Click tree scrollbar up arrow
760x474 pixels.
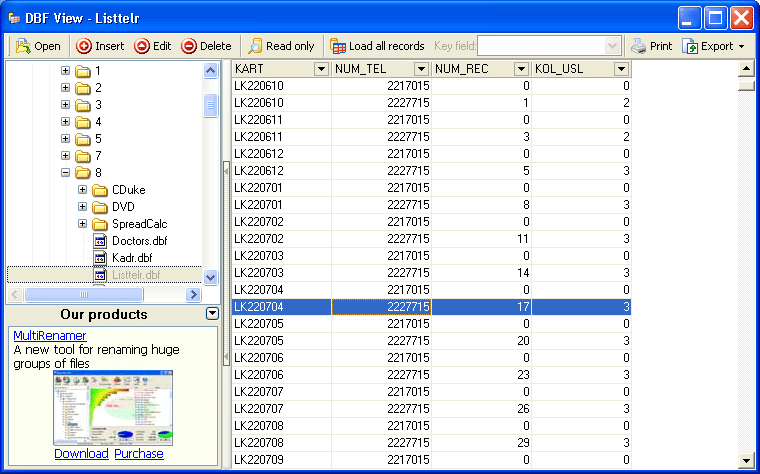[x=210, y=71]
